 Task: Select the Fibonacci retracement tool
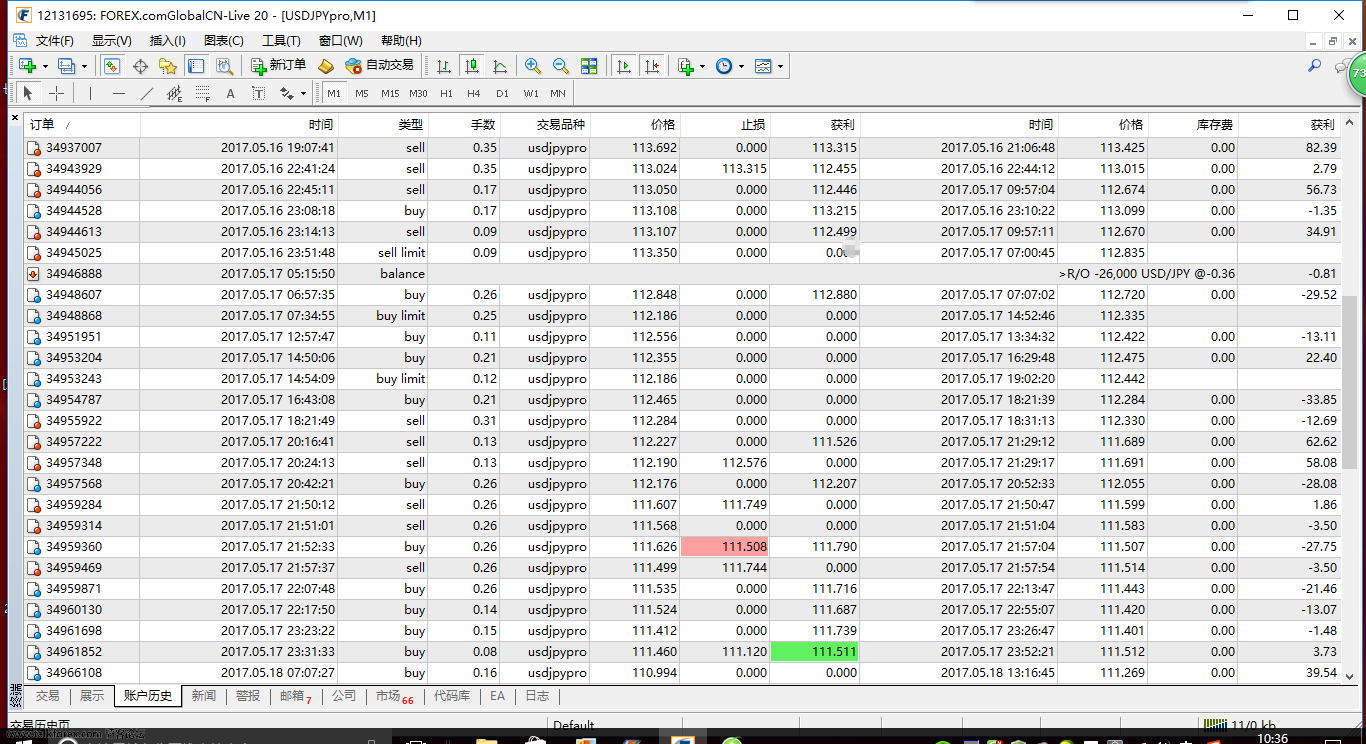click(x=202, y=93)
